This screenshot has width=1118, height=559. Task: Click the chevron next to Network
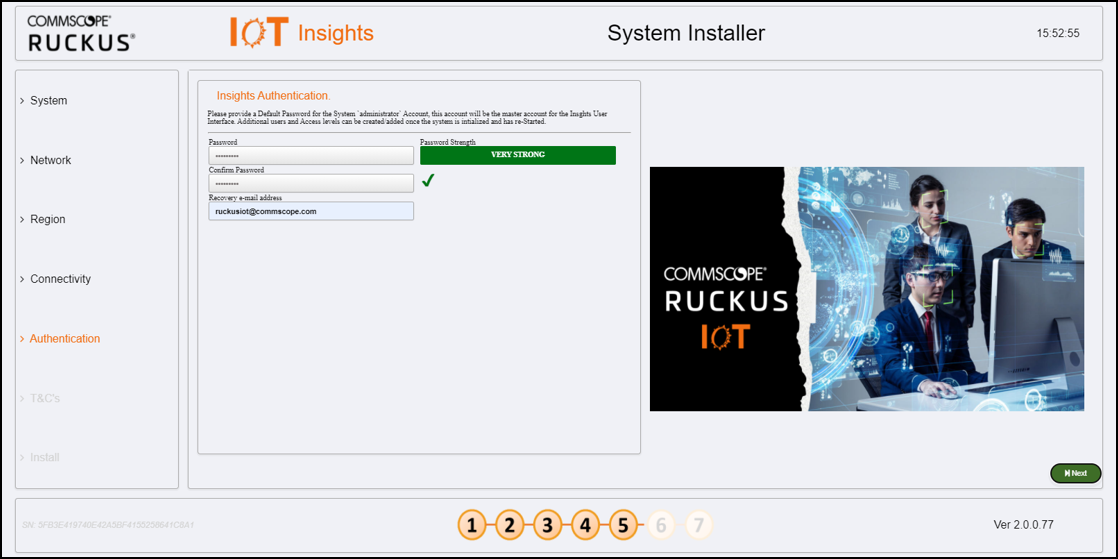click(x=22, y=160)
